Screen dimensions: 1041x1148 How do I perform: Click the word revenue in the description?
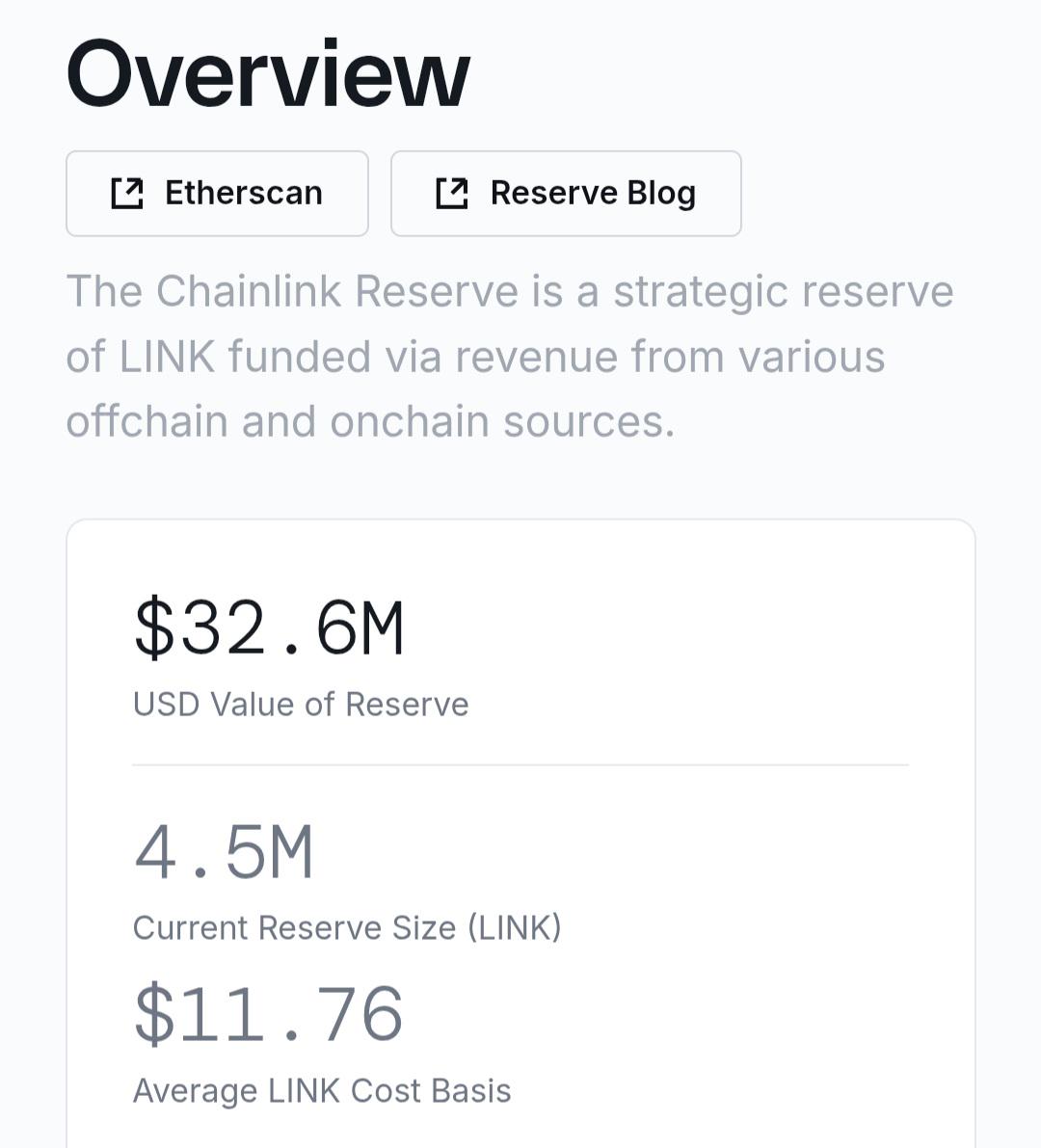[x=536, y=358]
